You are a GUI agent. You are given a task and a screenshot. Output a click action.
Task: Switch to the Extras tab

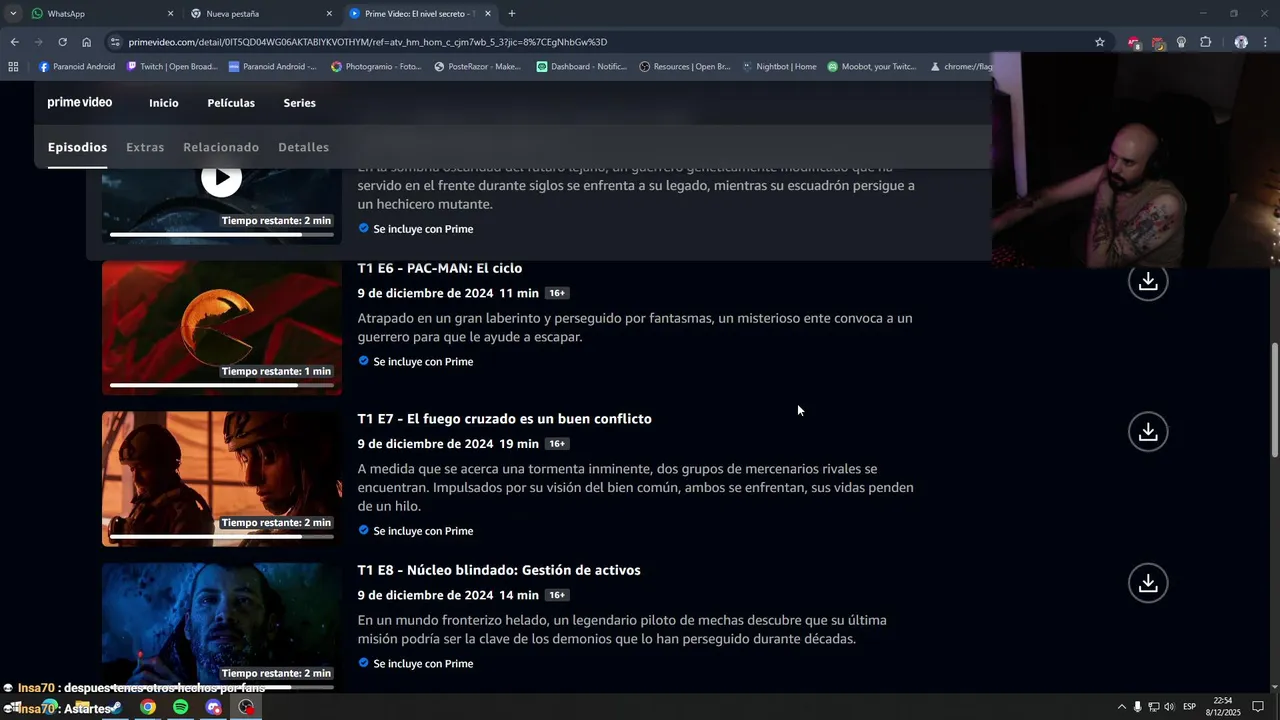pos(145,147)
